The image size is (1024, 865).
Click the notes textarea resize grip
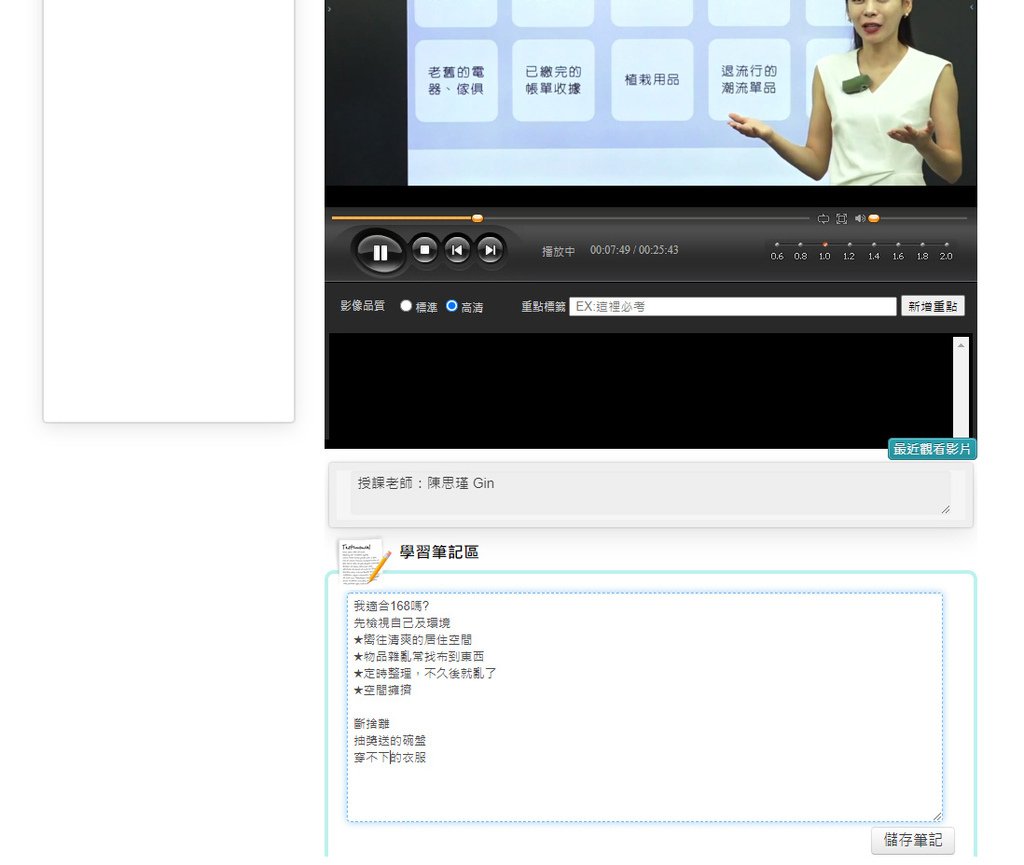point(937,816)
